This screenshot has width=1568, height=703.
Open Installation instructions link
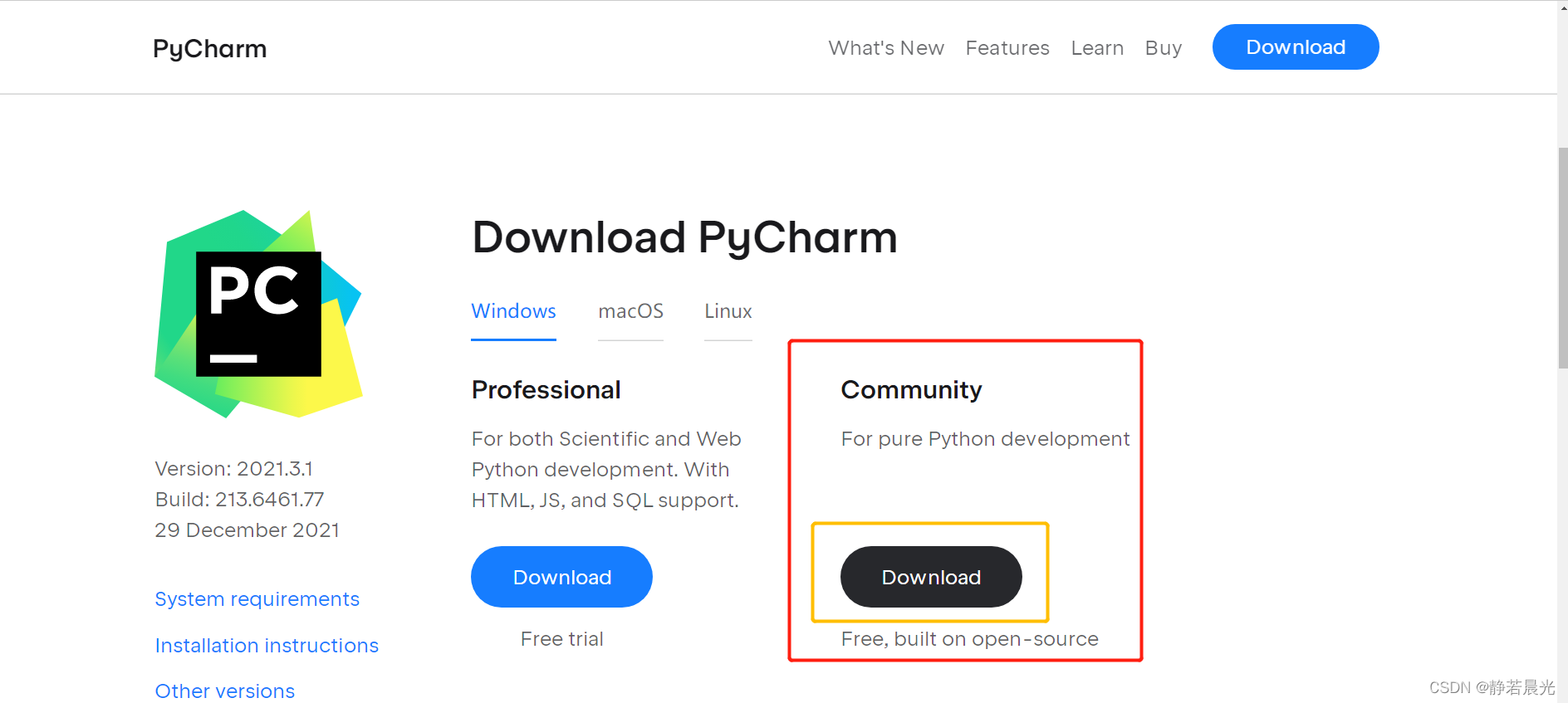[x=267, y=646]
